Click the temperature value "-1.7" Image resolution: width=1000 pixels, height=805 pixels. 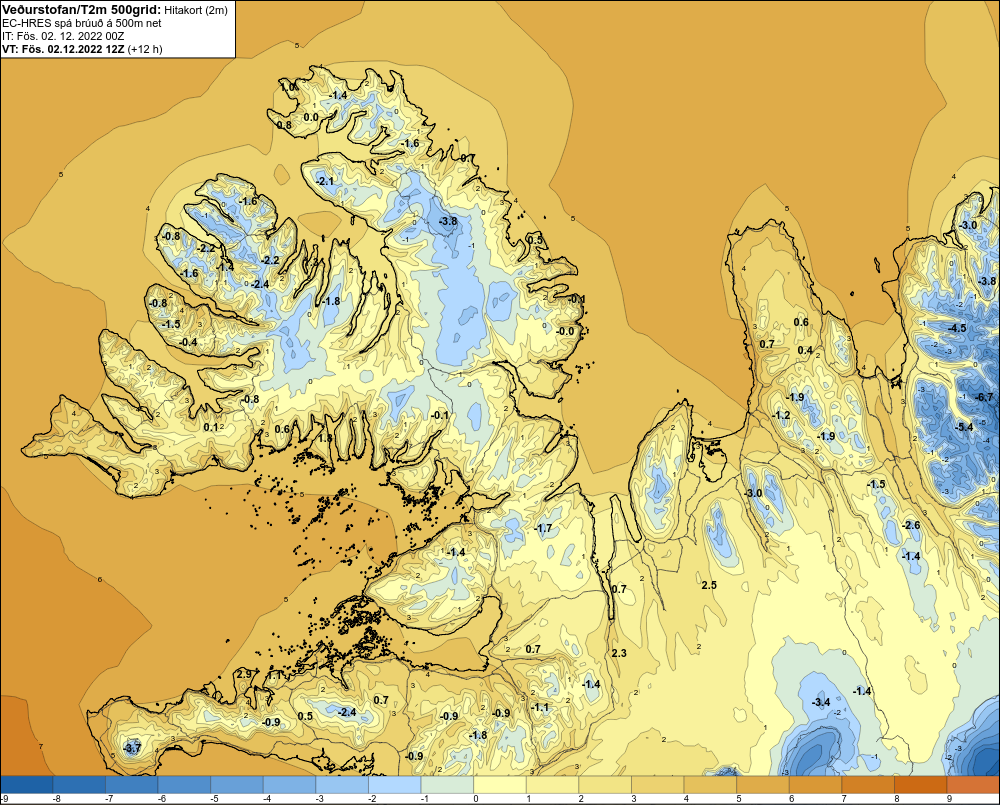(x=543, y=528)
